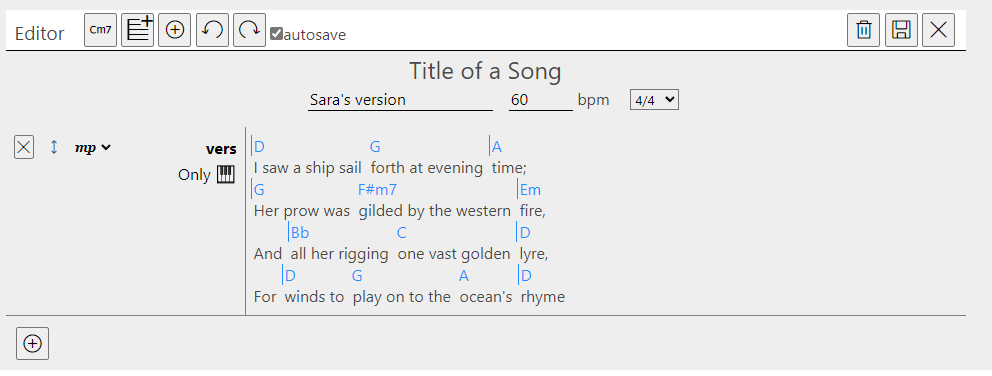Click the Cm7 chord insert button

pyautogui.click(x=101, y=30)
